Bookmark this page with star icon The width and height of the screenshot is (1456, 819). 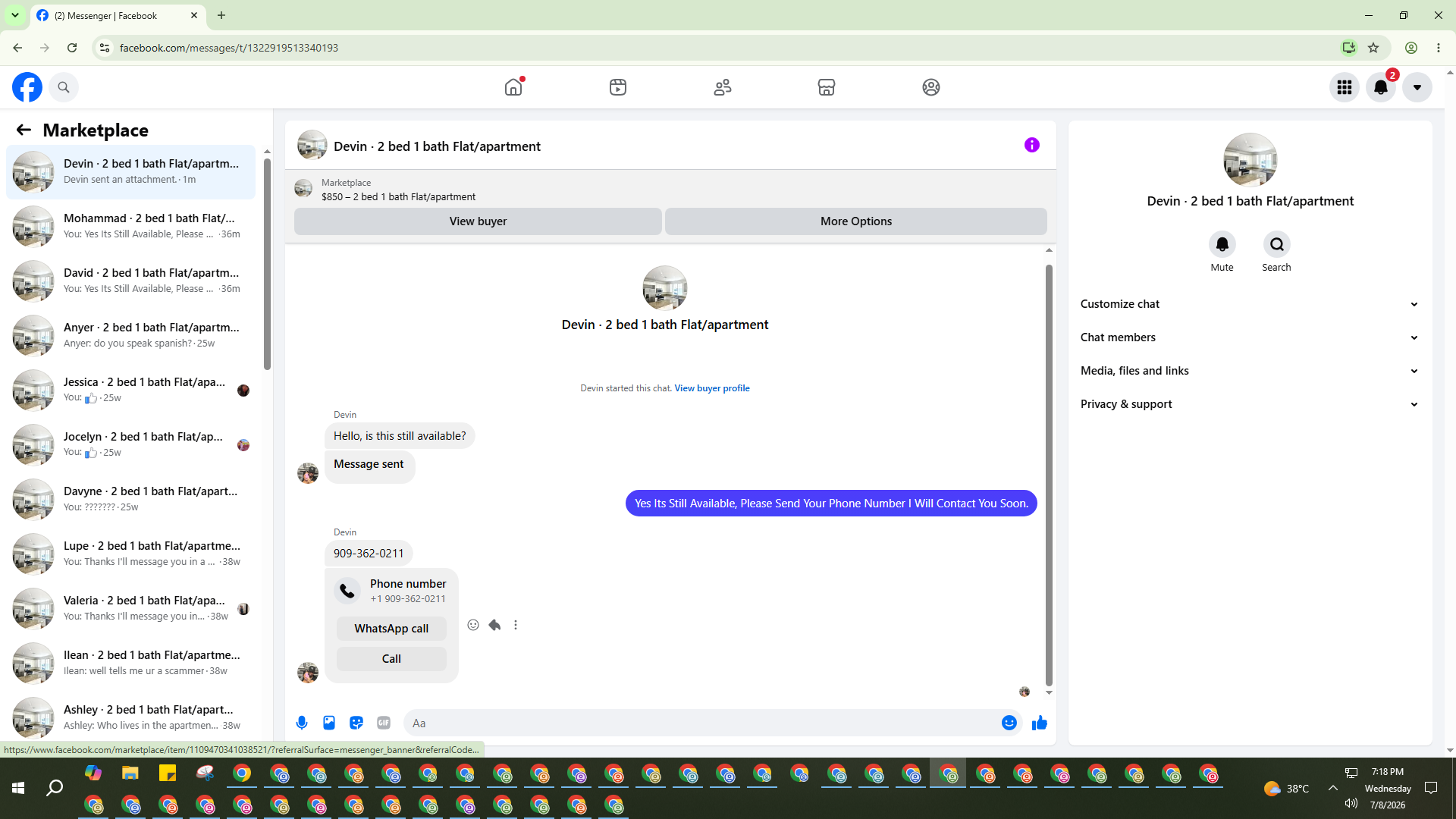[x=1373, y=48]
